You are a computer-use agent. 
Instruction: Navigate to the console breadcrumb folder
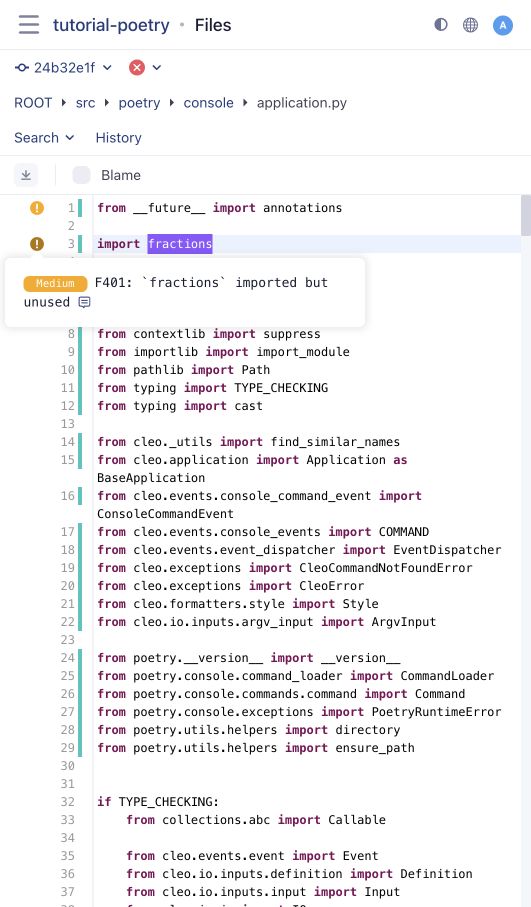pyautogui.click(x=209, y=103)
